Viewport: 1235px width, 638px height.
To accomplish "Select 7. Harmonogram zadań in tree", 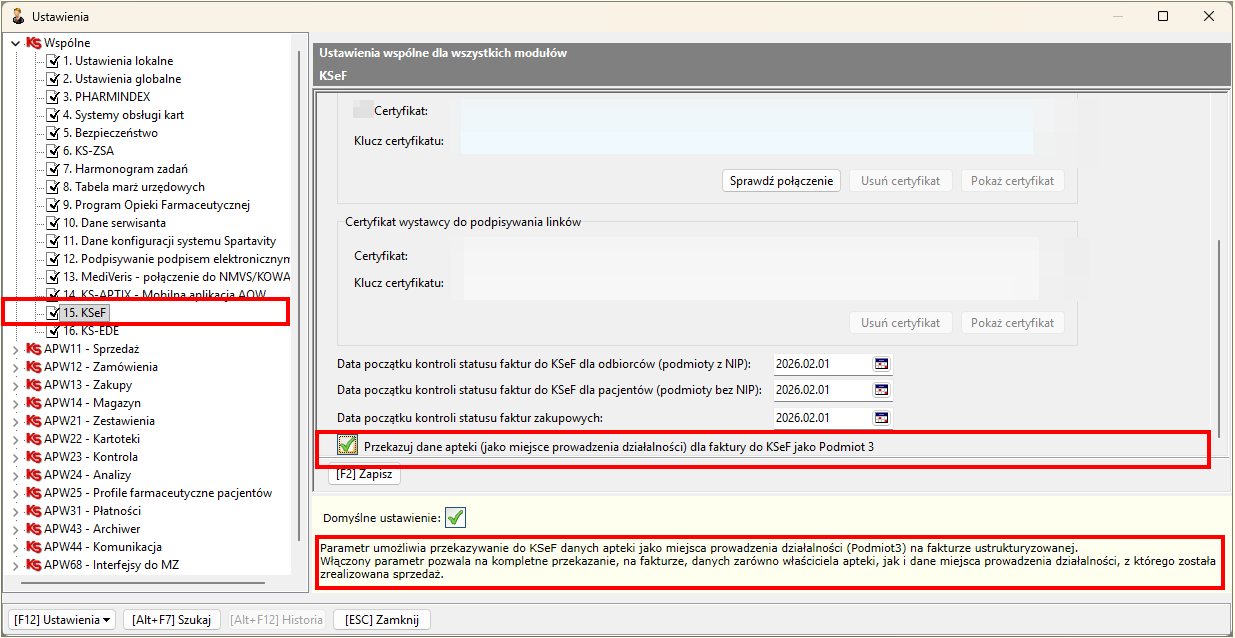I will [125, 169].
